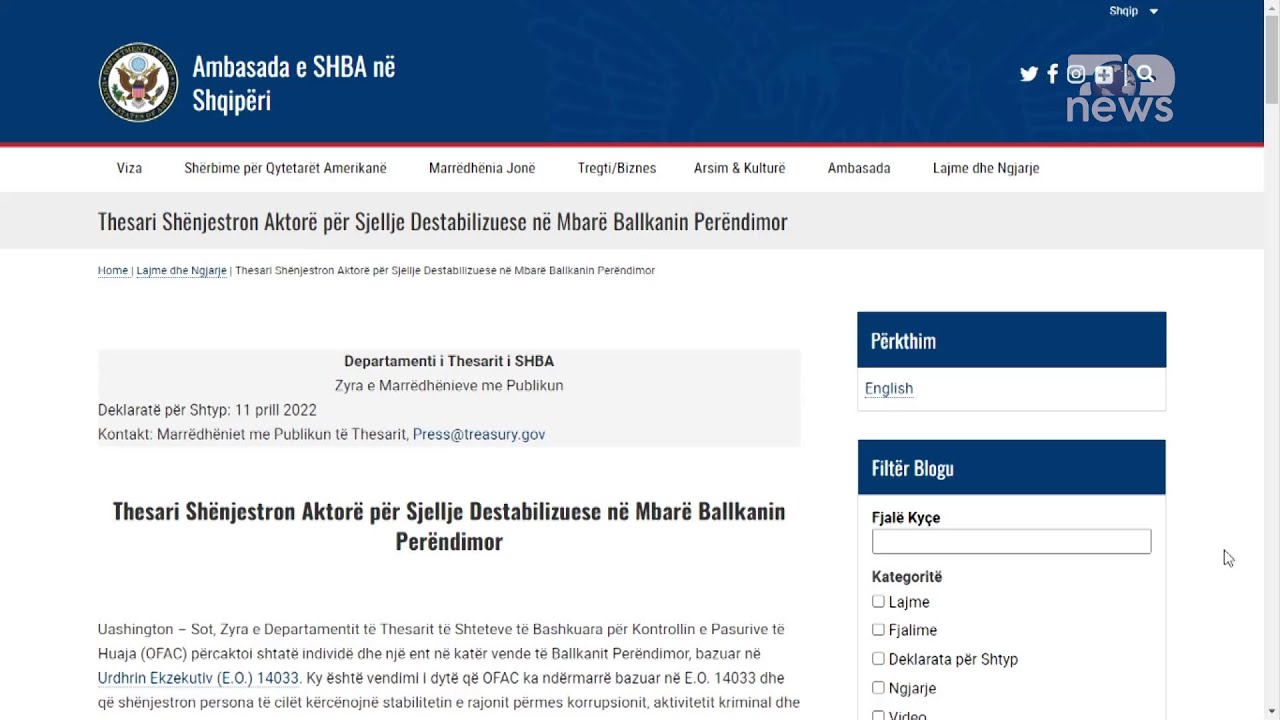Click 'Deklaratë për Shtyp: 11 prill 2022' text

pyautogui.click(x=207, y=410)
